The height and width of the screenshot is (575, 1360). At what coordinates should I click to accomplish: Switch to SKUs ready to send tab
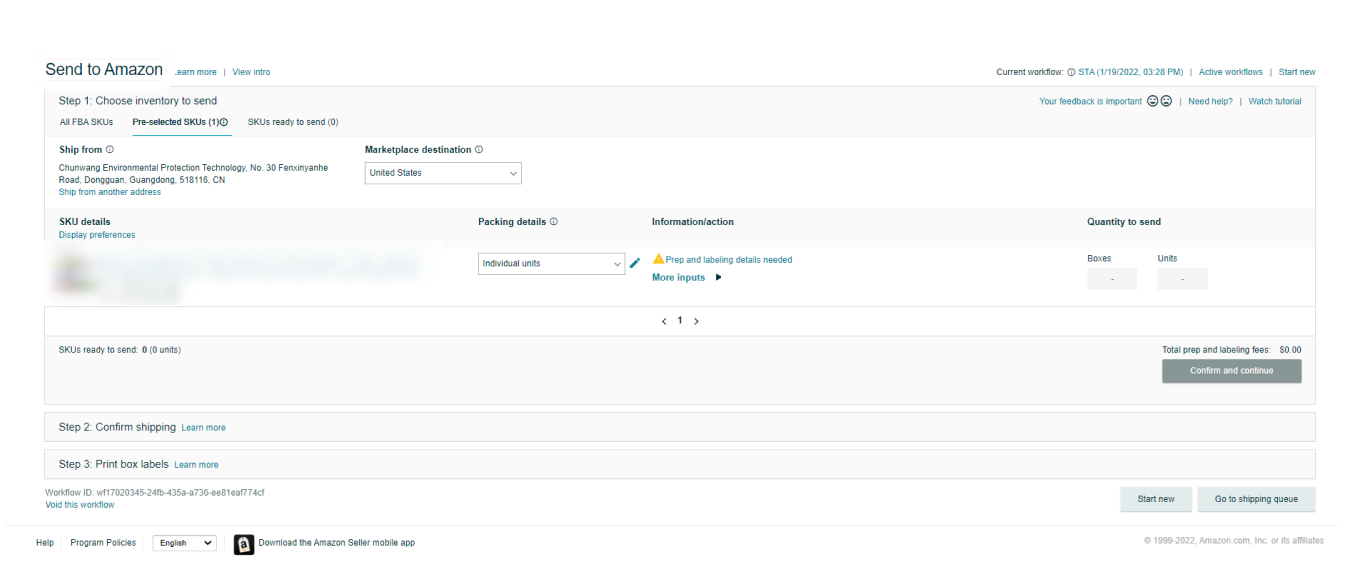293,122
